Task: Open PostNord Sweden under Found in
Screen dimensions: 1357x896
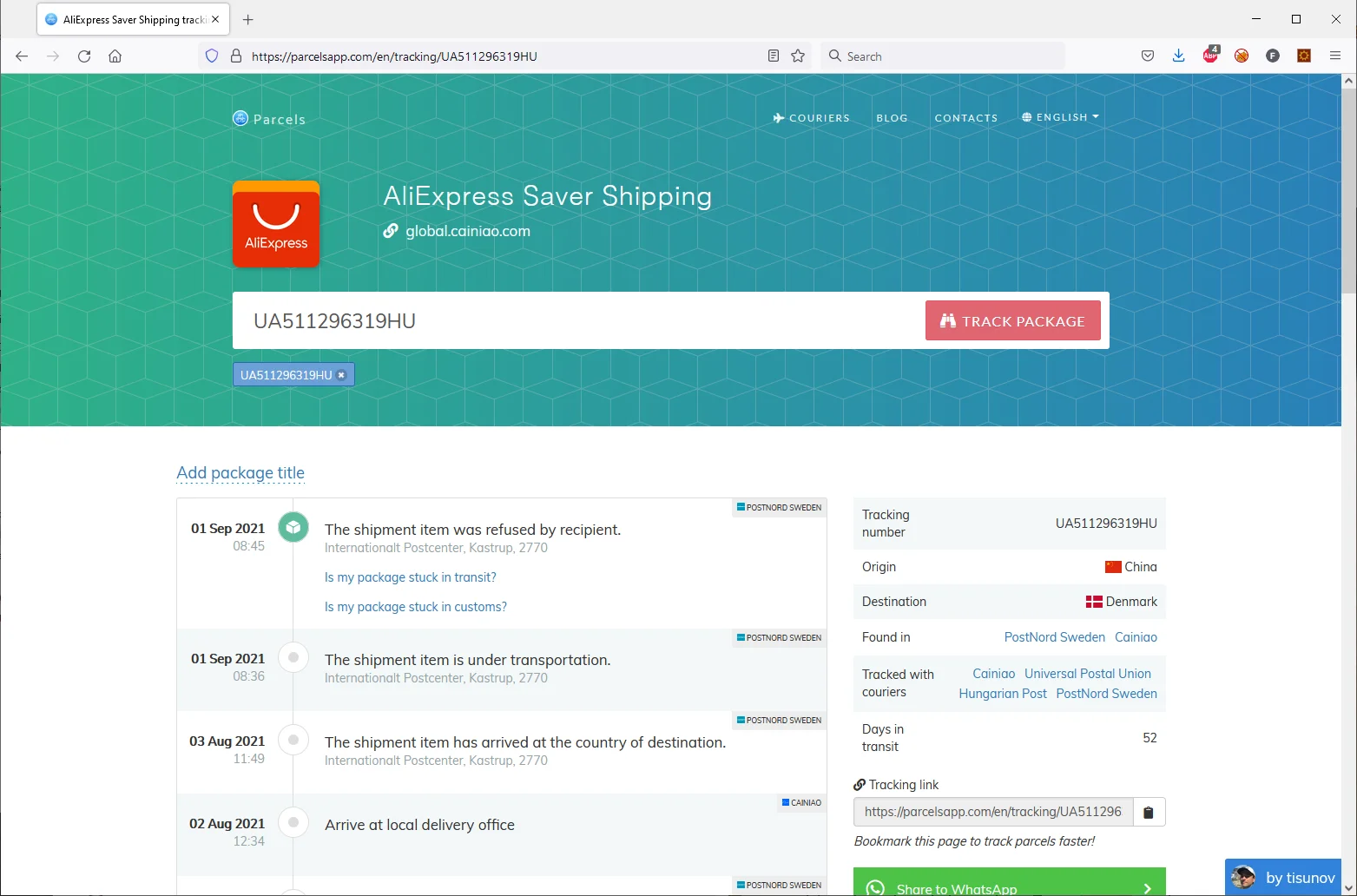Action: point(1055,637)
